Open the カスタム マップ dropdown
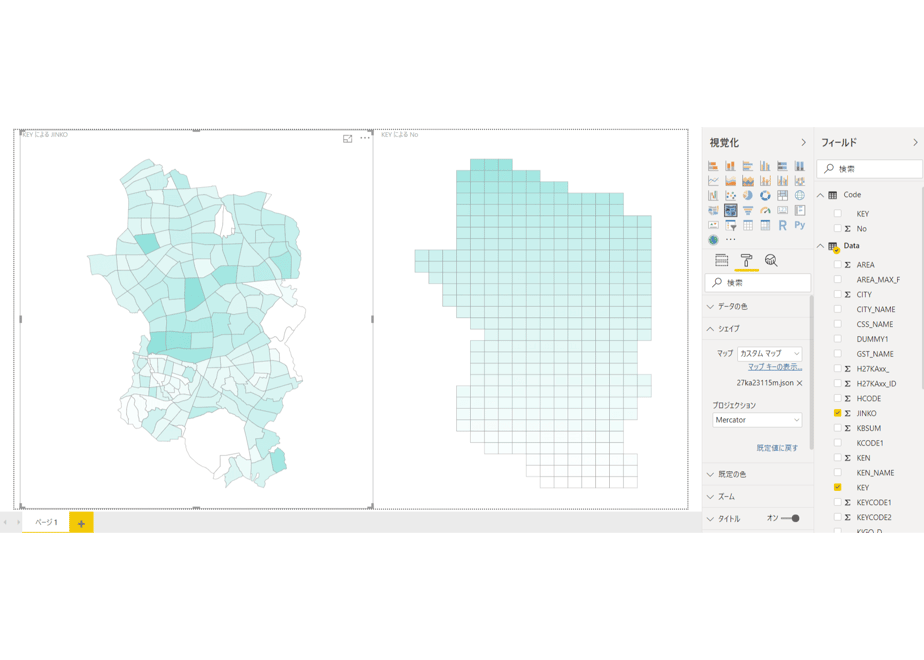Screen dimensions: 924x660 pyautogui.click(x=770, y=354)
